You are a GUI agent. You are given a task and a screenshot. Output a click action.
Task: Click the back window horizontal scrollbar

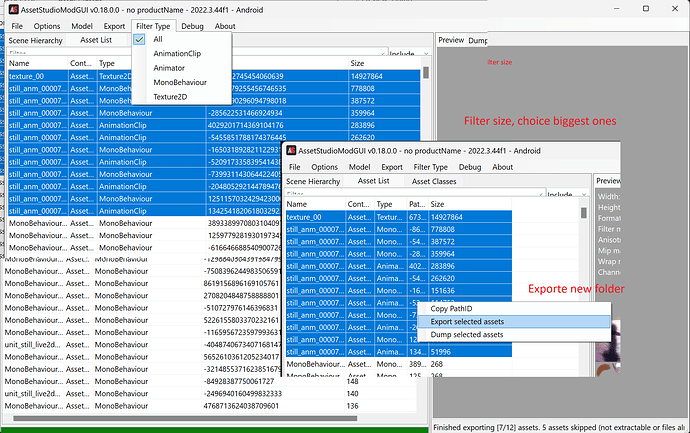coord(185,418)
